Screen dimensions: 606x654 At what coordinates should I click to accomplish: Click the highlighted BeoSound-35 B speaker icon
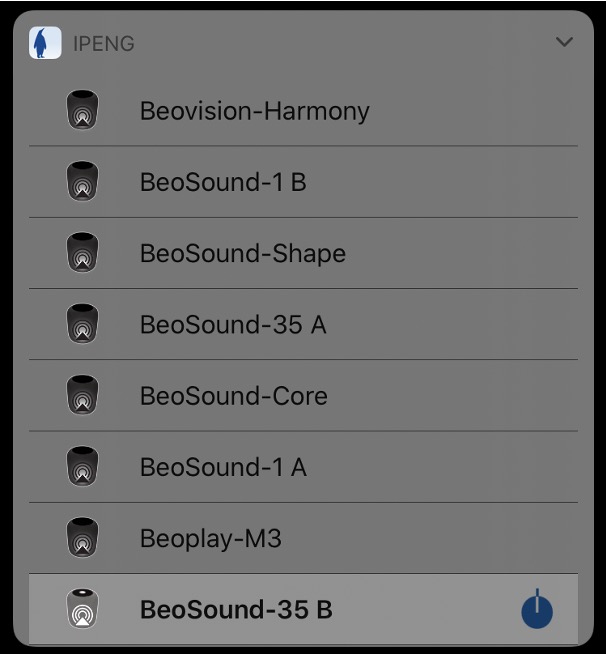(83, 609)
